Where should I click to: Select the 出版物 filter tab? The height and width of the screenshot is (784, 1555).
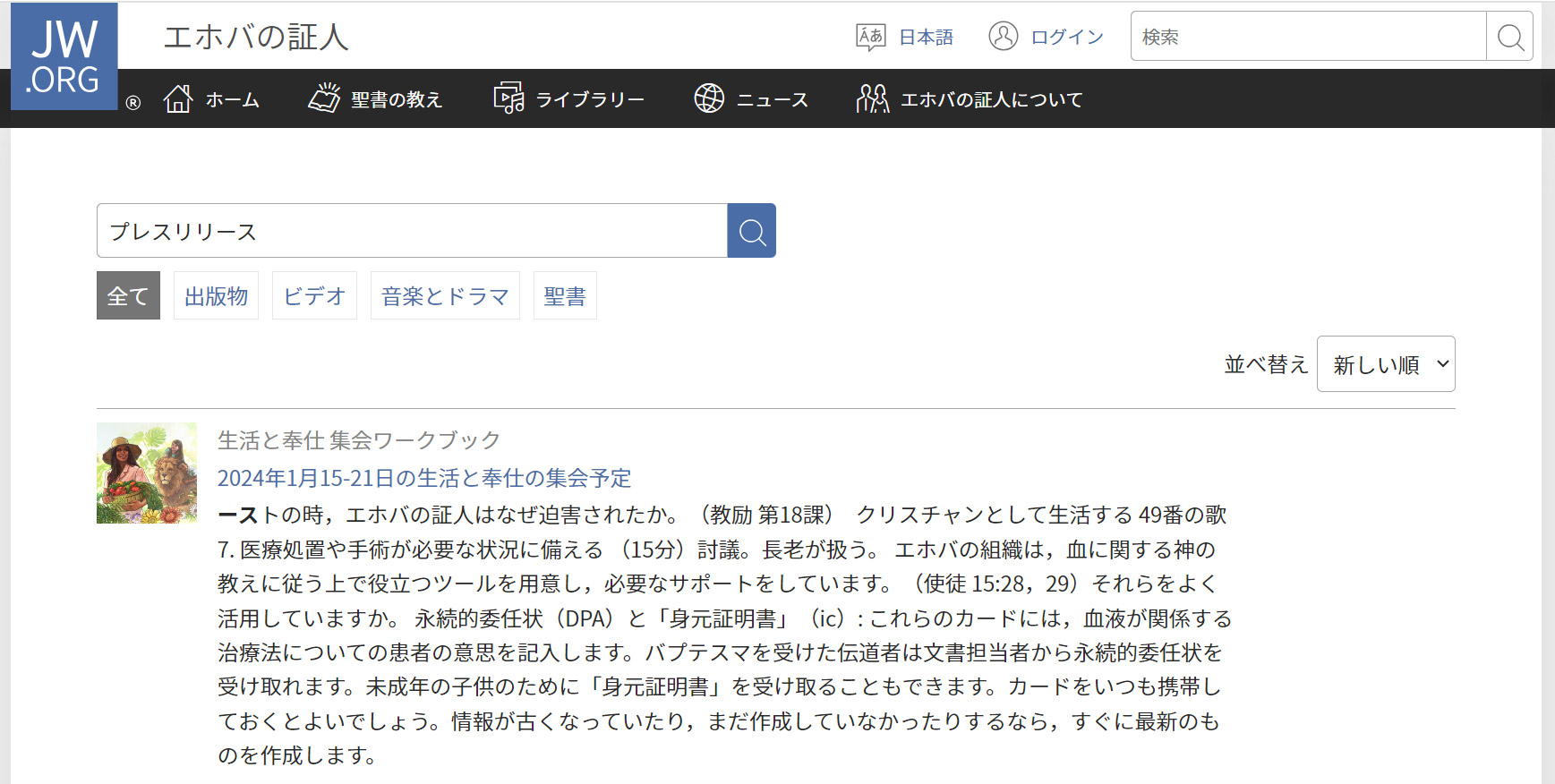(216, 295)
